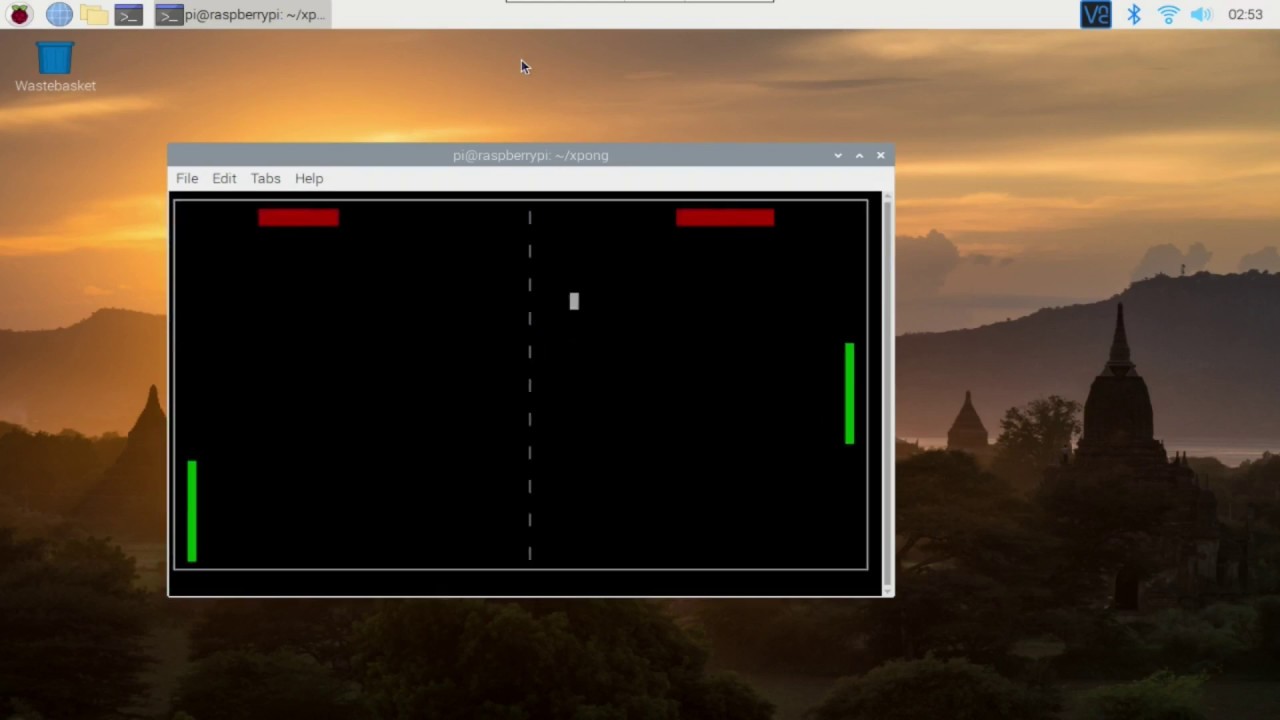Click the right green pong paddle

tap(849, 393)
